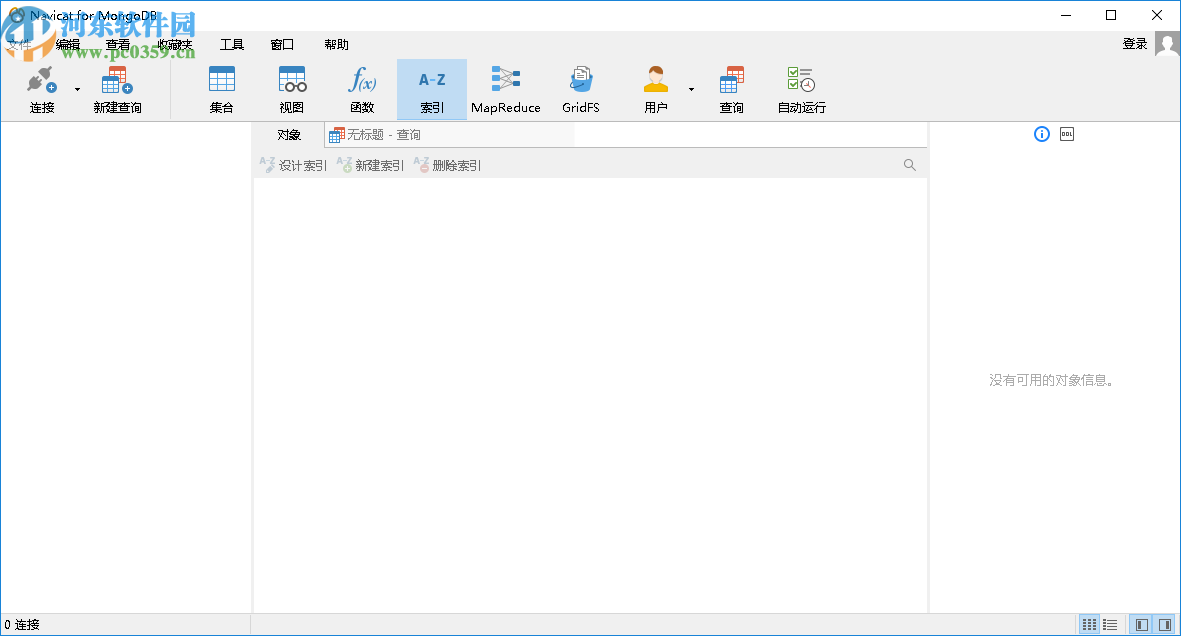Toggle the right information pane

click(1164, 625)
